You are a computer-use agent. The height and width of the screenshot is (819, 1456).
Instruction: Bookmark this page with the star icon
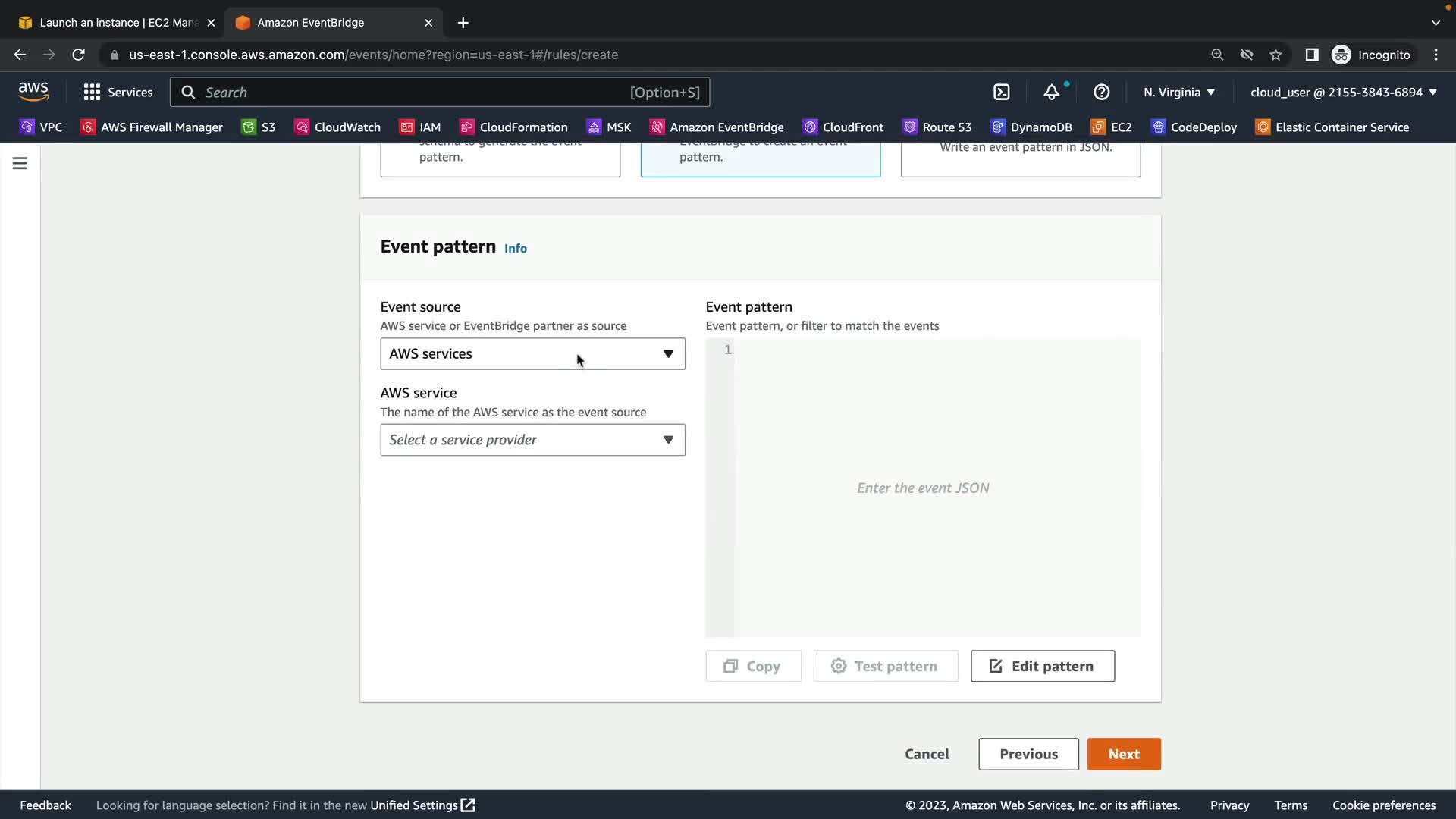(1276, 55)
